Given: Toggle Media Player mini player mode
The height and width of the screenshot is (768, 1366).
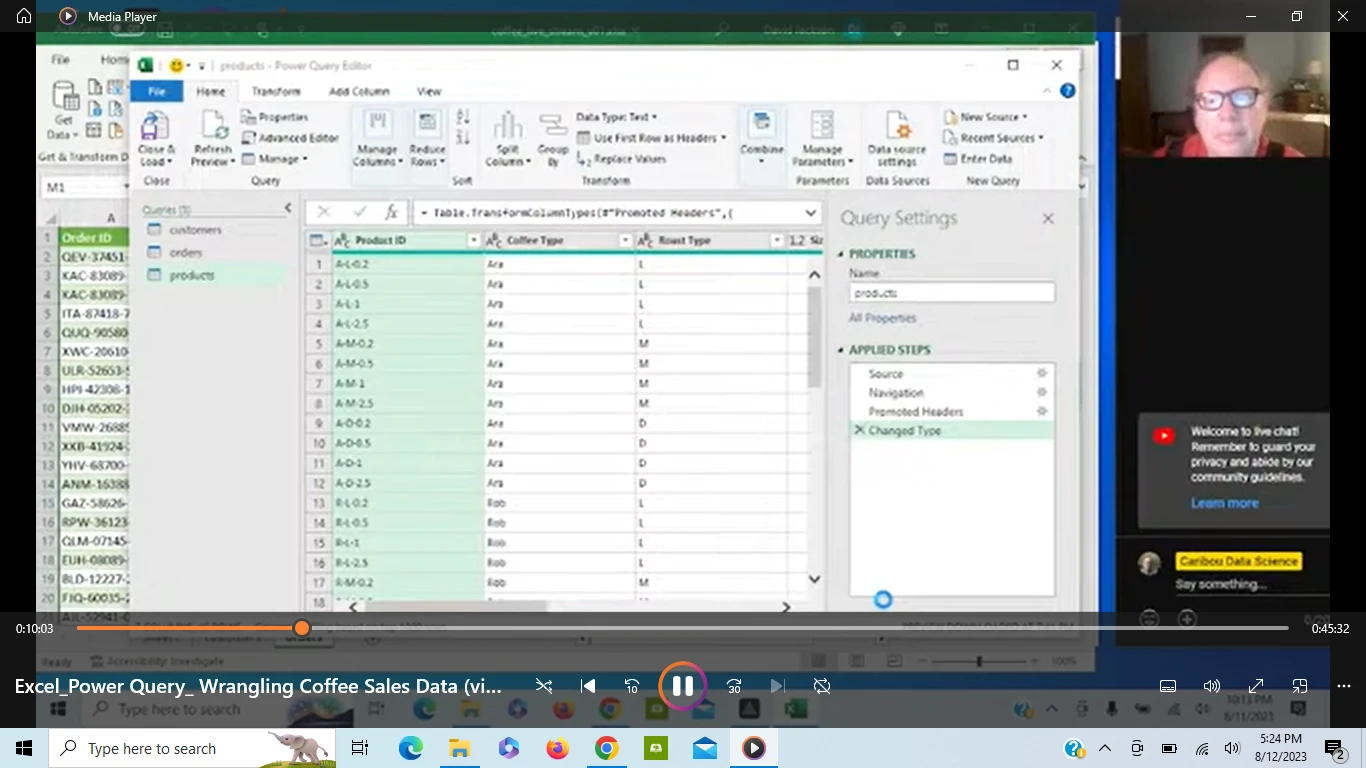Looking at the screenshot, I should [1300, 686].
